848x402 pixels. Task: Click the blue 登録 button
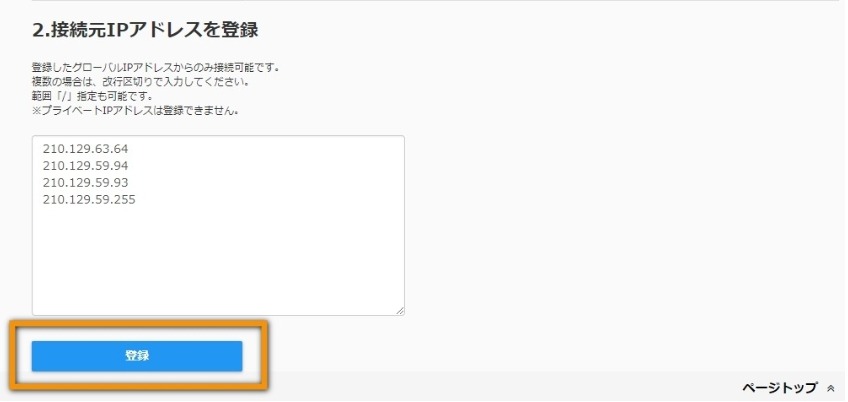click(137, 356)
